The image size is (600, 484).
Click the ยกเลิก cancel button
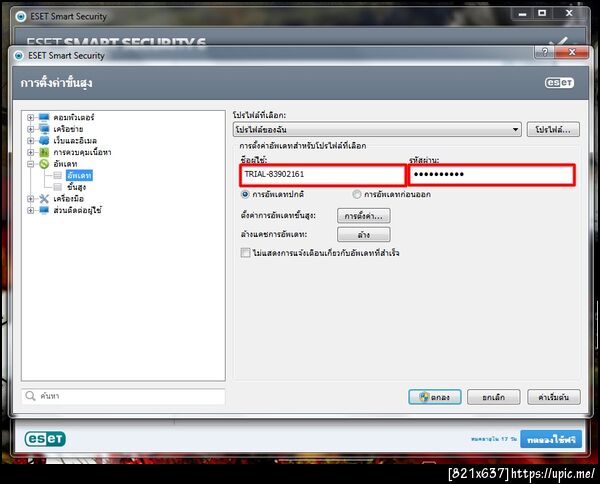pyautogui.click(x=494, y=397)
